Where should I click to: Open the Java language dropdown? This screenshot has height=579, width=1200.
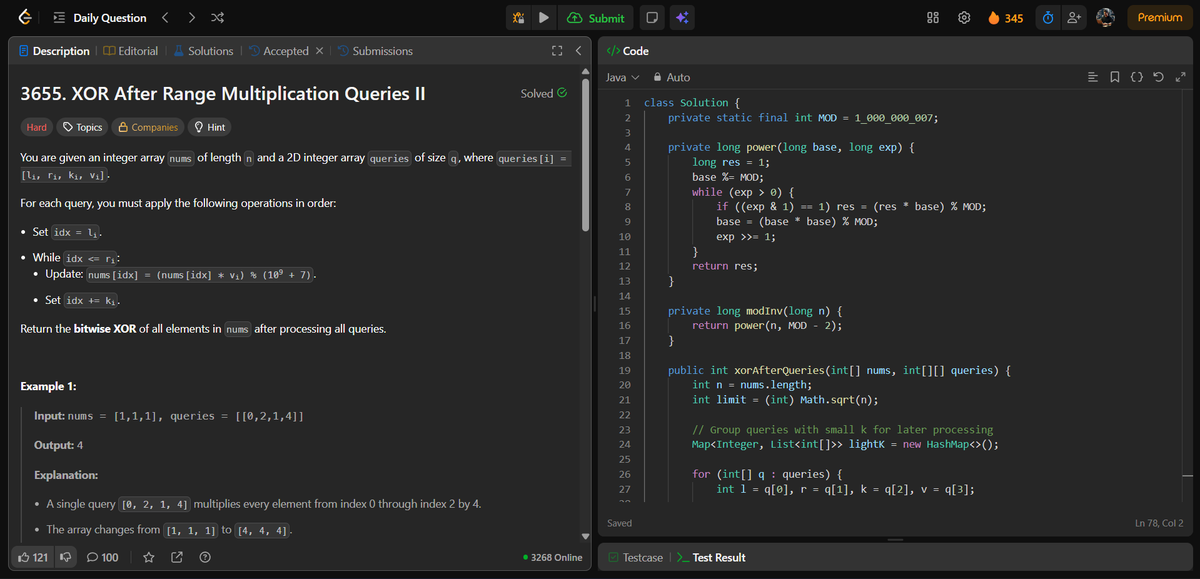[x=622, y=77]
